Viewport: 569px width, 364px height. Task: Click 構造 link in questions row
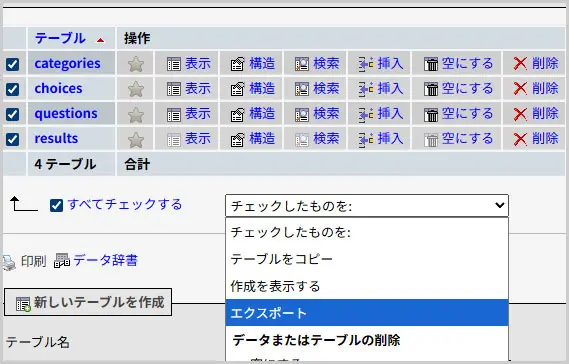click(x=262, y=114)
